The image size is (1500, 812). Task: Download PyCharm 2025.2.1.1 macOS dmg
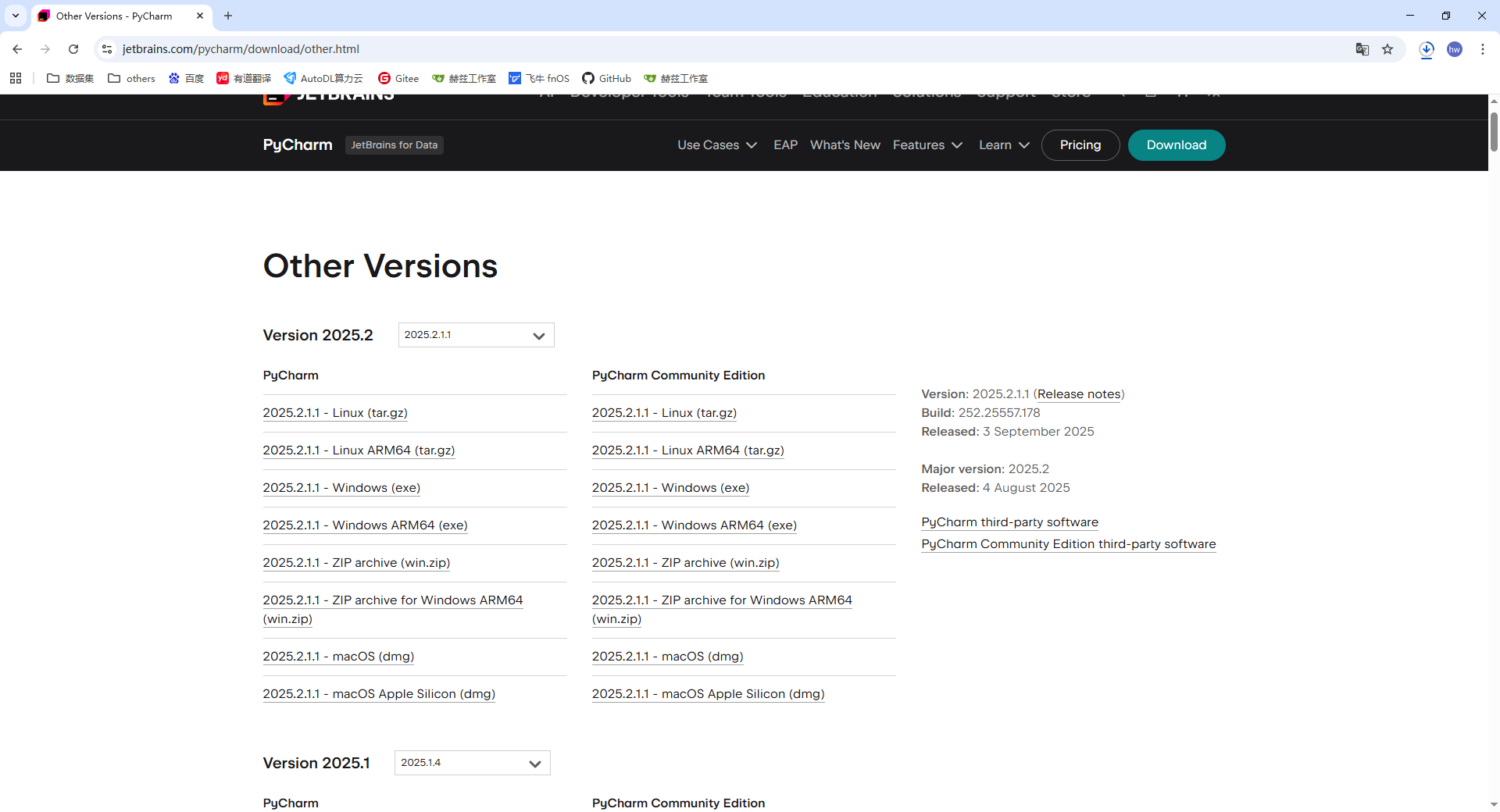pyautogui.click(x=338, y=657)
